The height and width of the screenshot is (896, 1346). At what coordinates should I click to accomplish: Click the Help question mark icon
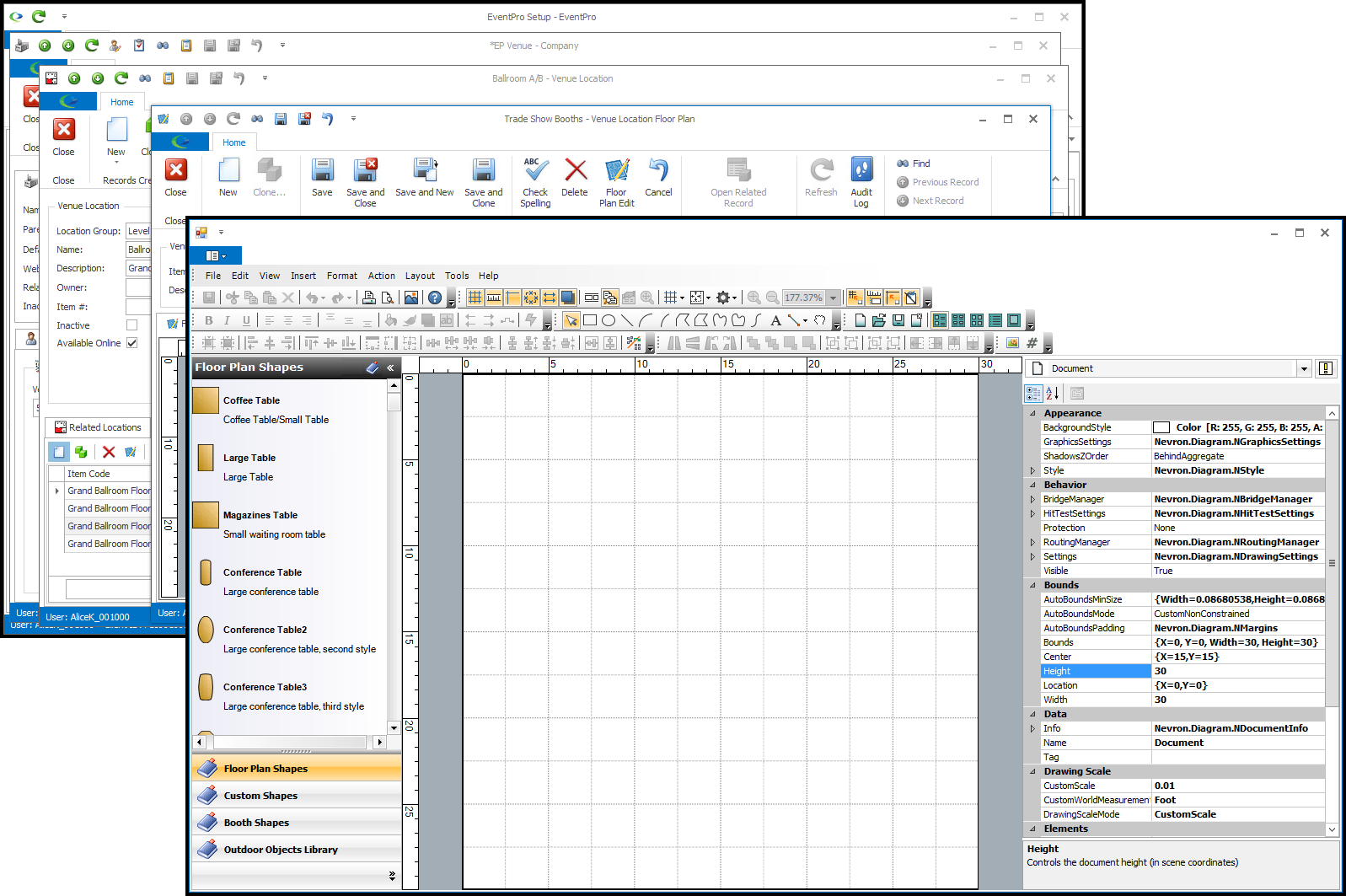pyautogui.click(x=434, y=298)
